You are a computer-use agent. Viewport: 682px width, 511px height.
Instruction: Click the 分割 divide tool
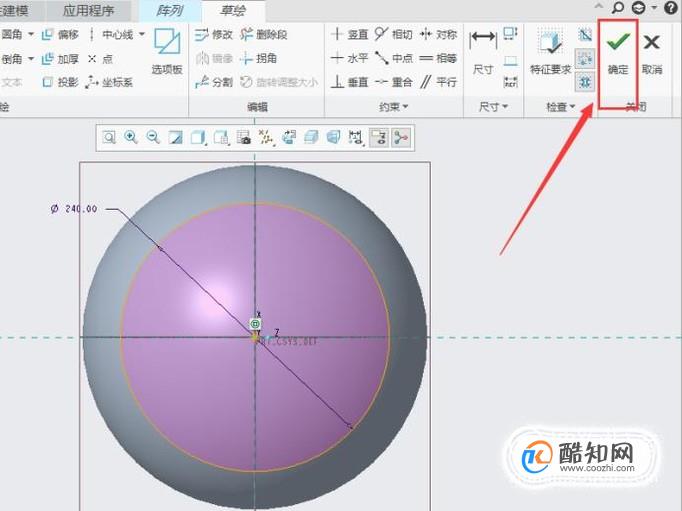coord(213,82)
